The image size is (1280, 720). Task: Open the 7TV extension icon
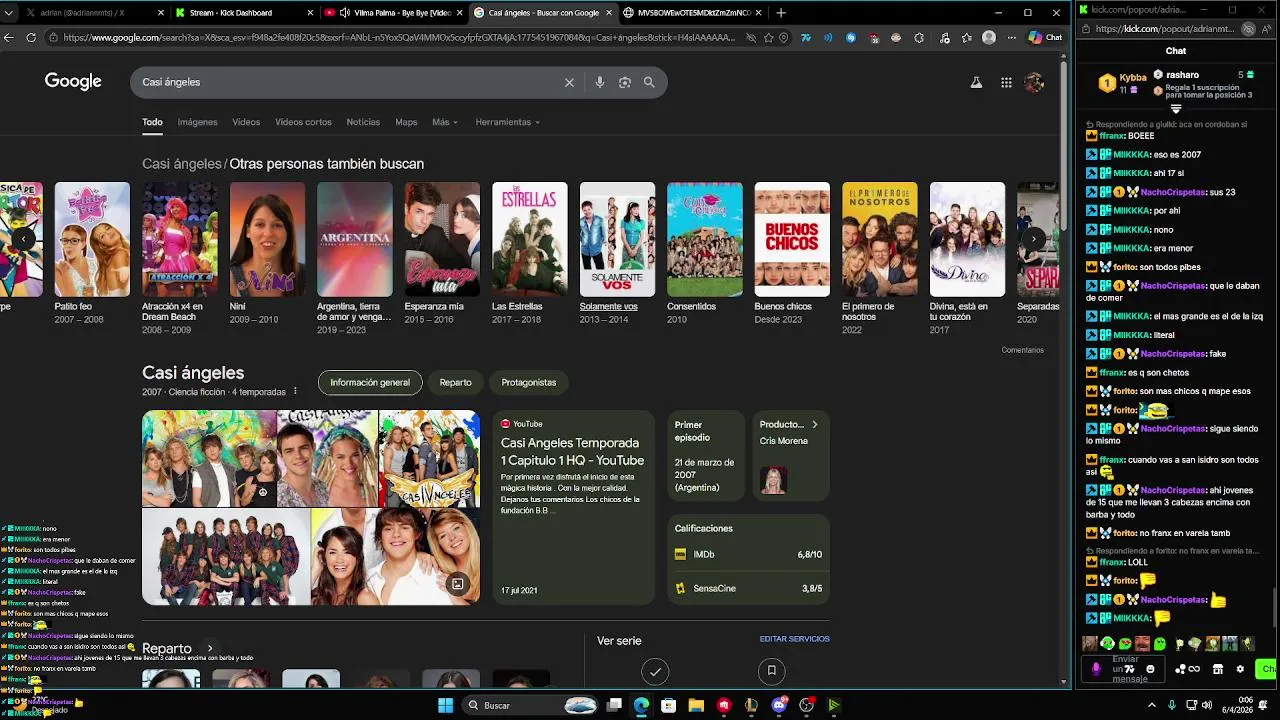806,38
